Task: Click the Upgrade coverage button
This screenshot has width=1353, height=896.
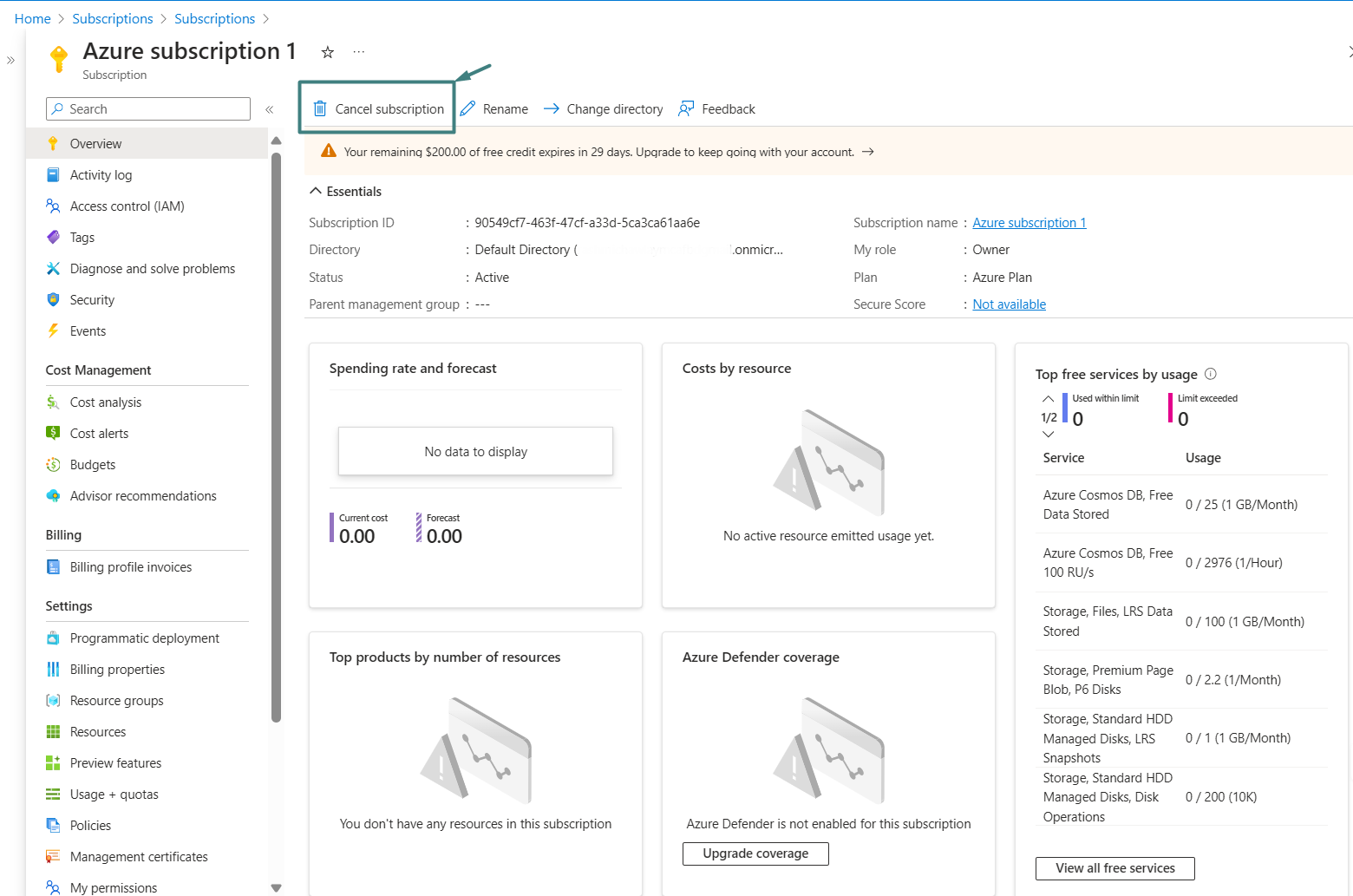Action: [755, 853]
